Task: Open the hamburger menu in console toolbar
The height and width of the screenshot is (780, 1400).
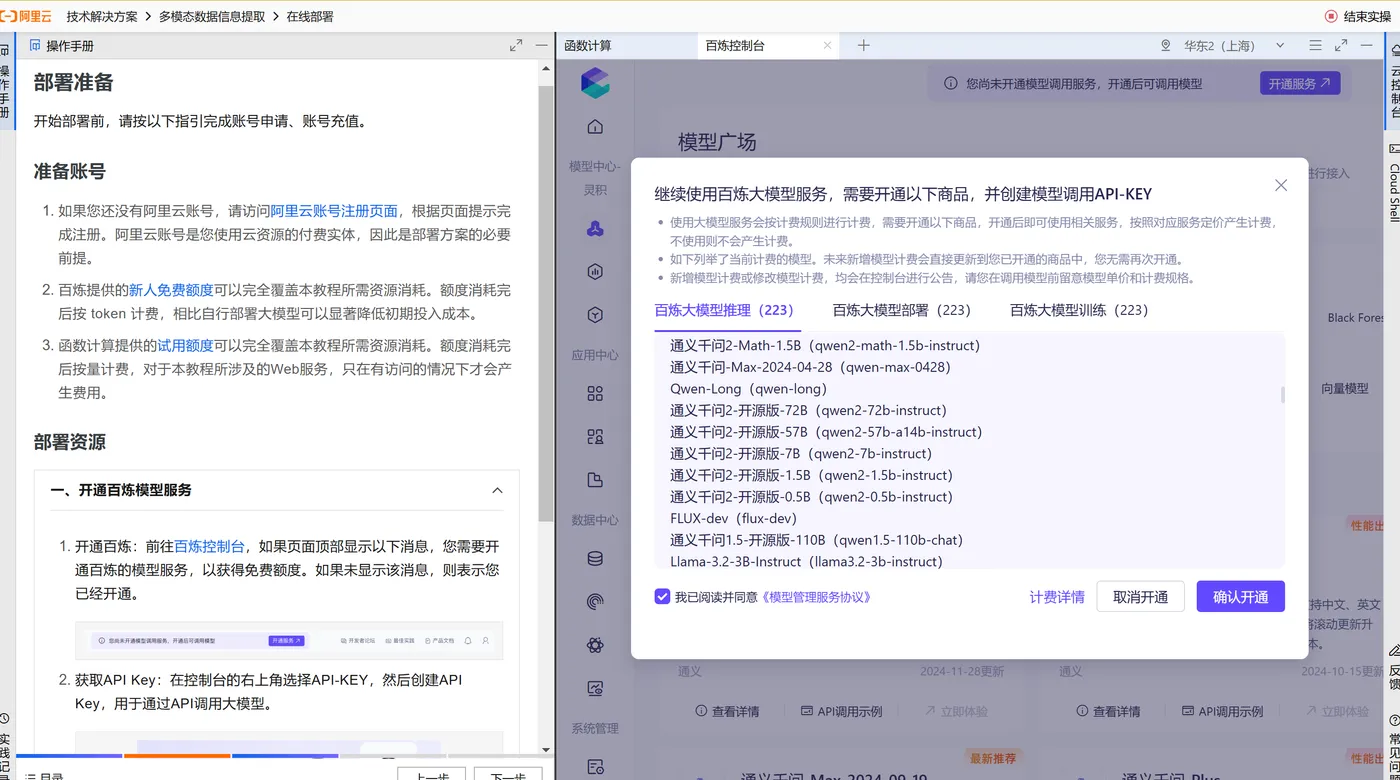Action: 1316,46
